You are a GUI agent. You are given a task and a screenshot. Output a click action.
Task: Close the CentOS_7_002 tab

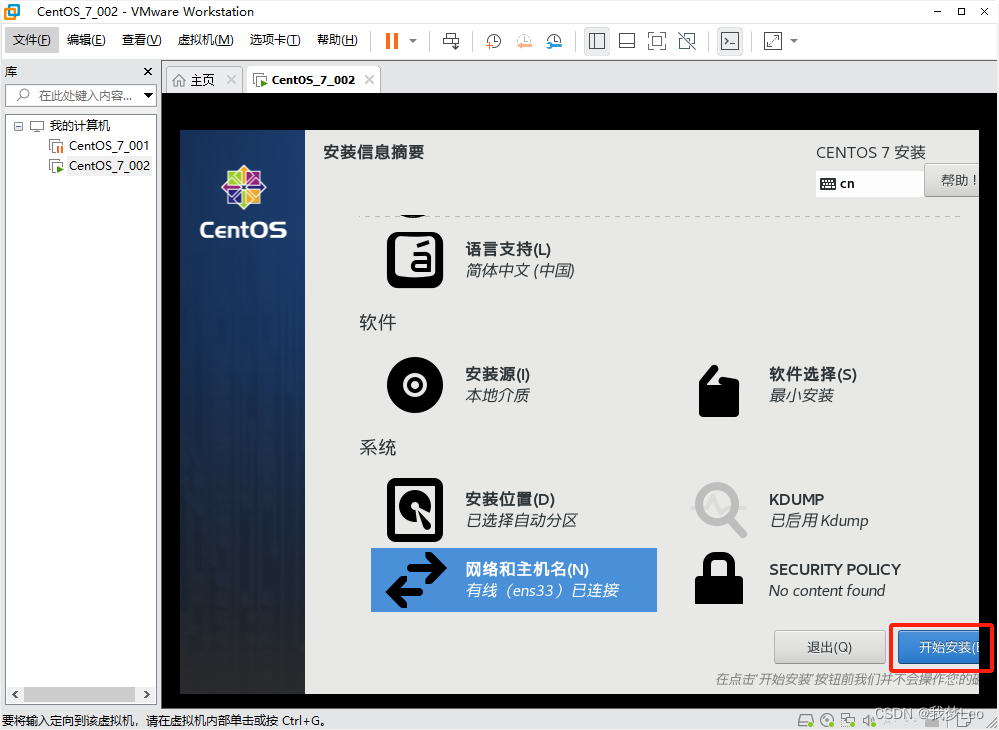pos(369,80)
